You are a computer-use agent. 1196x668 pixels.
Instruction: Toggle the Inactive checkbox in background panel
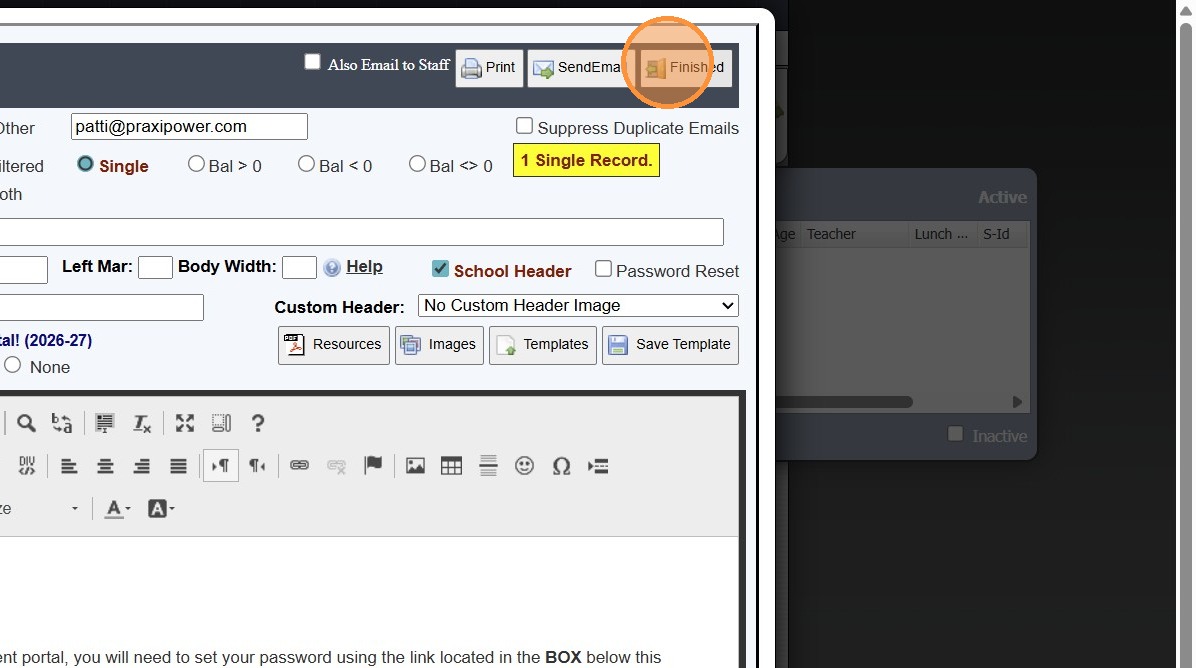pos(955,434)
